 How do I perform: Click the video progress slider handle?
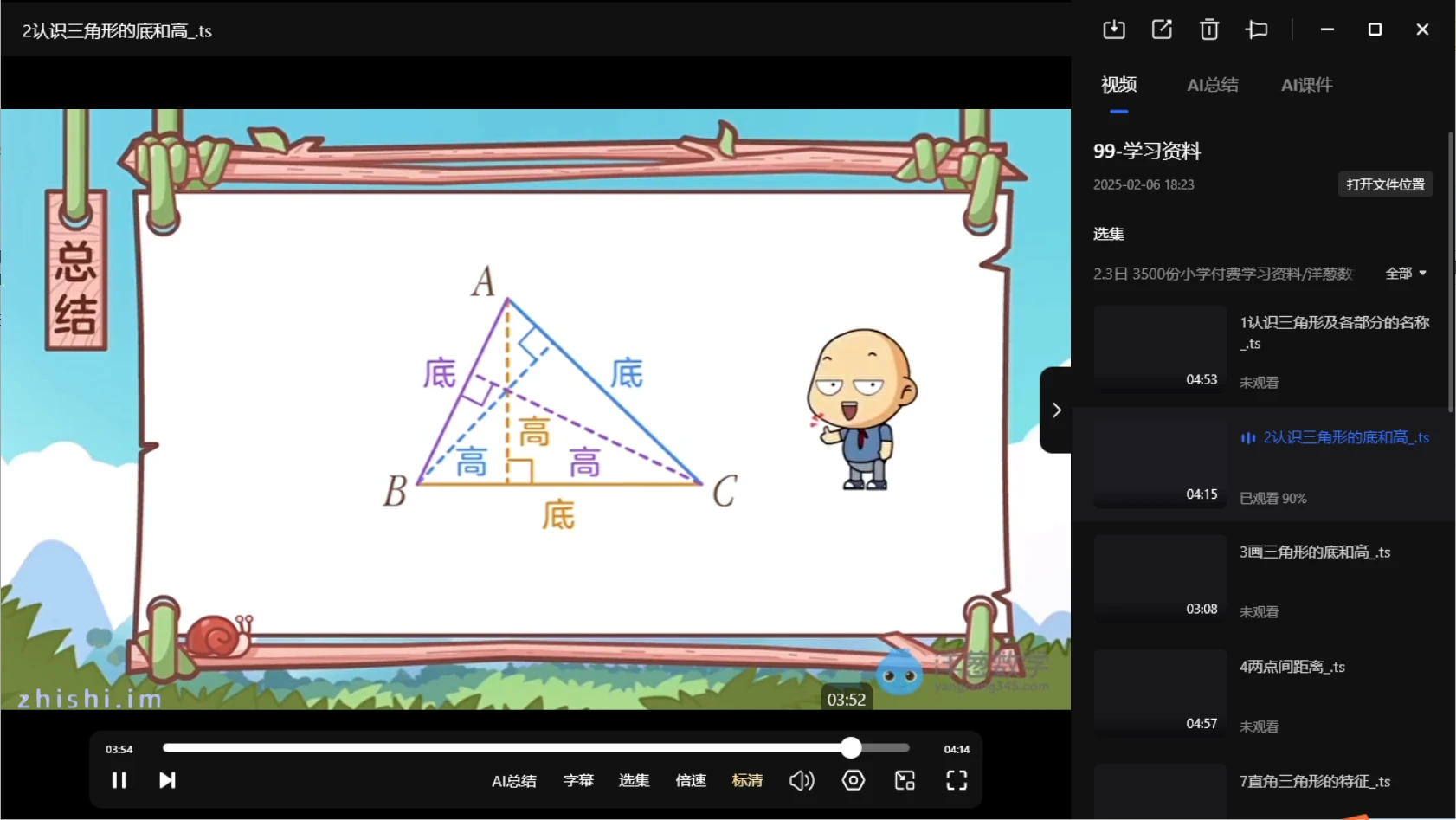[851, 747]
